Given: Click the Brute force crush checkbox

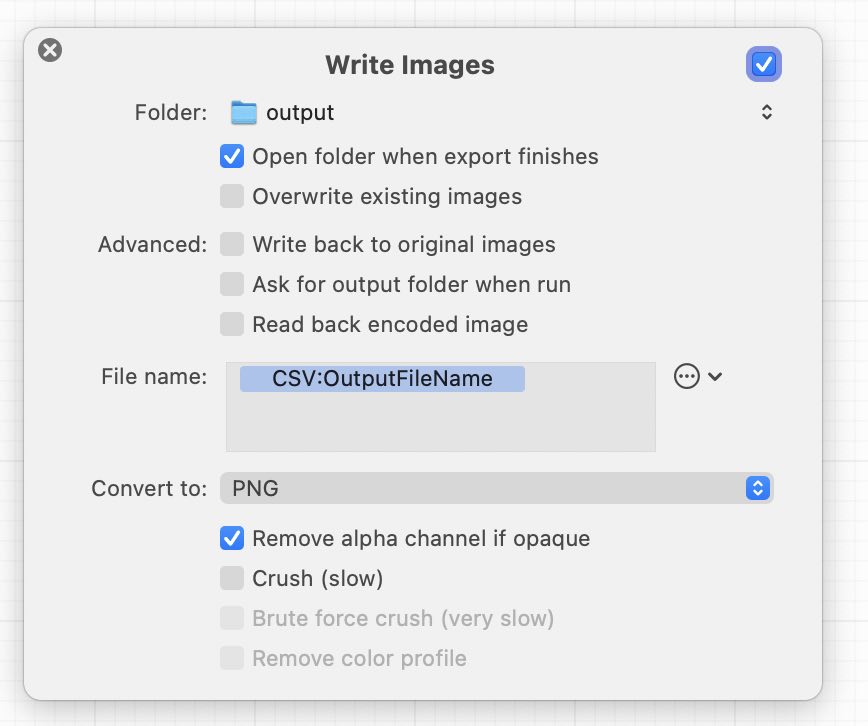Looking at the screenshot, I should click(232, 619).
